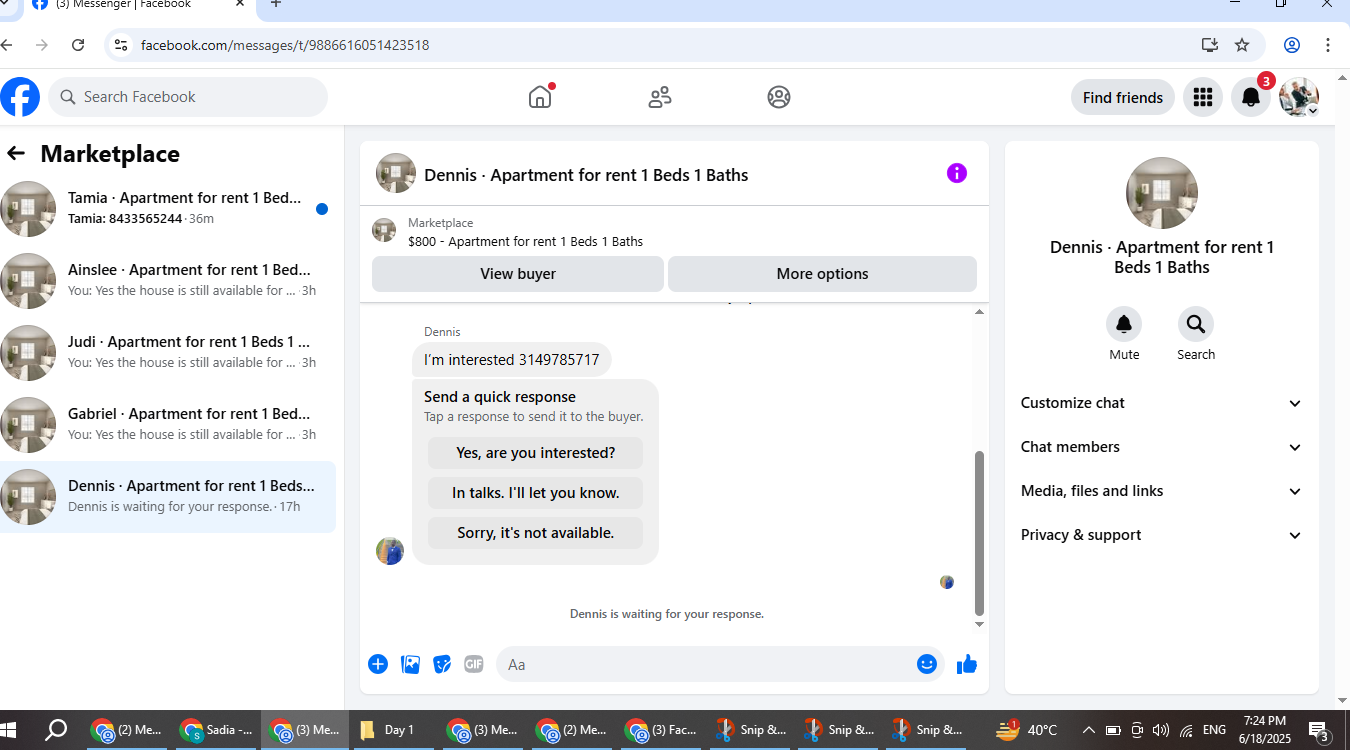This screenshot has height=750, width=1350.
Task: Send a thumbs-up like
Action: pyautogui.click(x=967, y=664)
